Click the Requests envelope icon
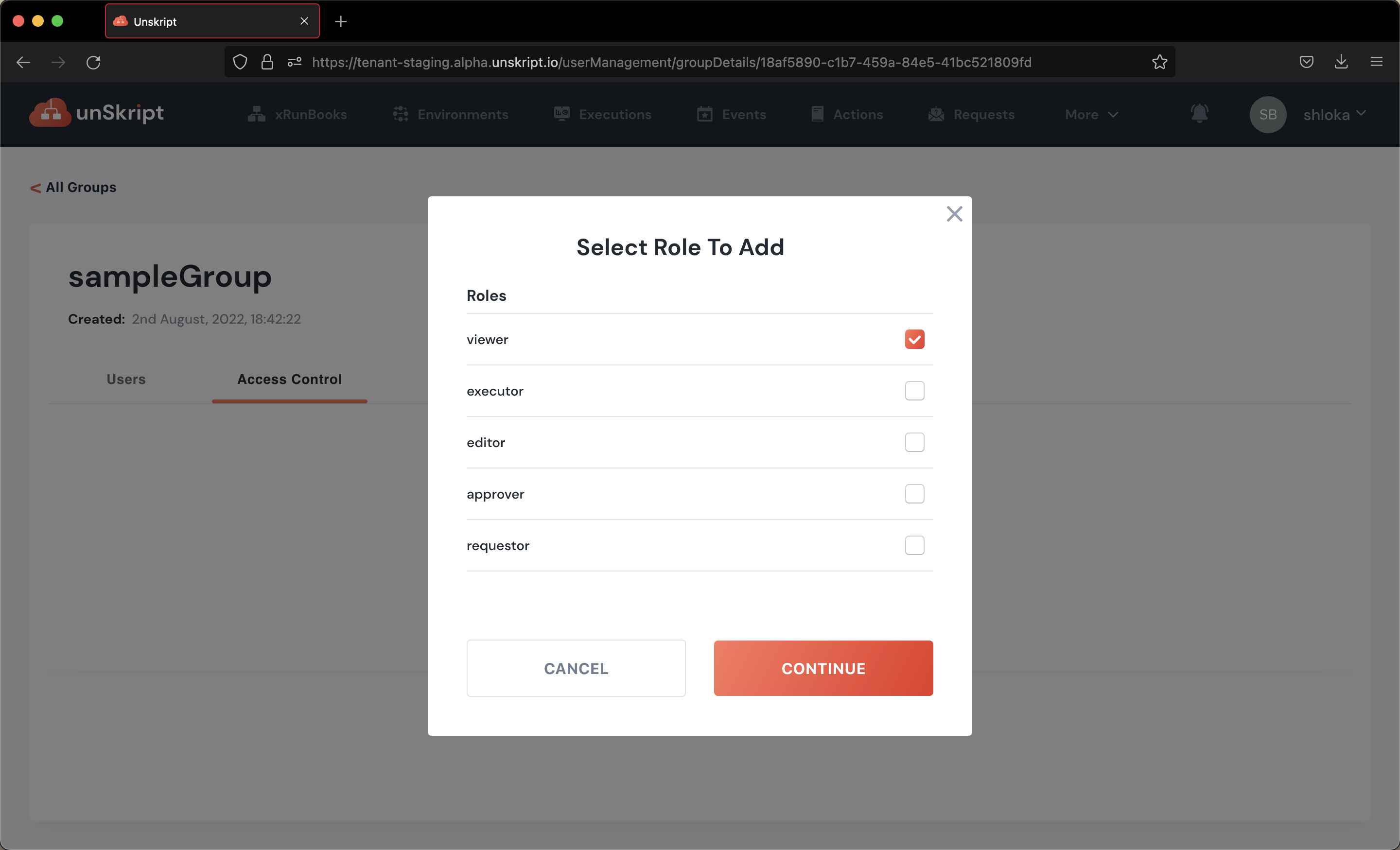 click(936, 114)
